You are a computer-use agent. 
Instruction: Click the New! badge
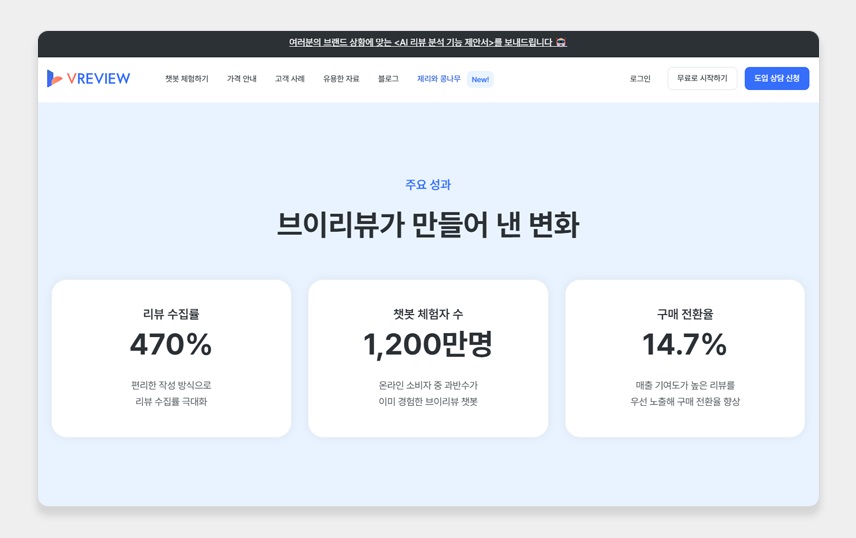(480, 79)
